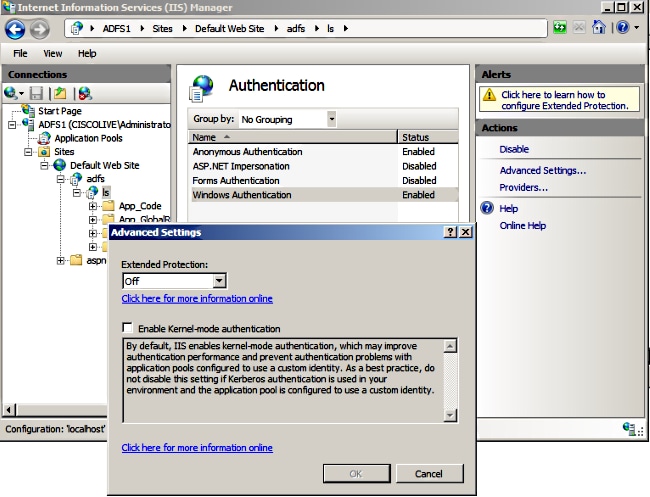Click the adfs application icon in tree
The width and height of the screenshot is (650, 497).
tap(76, 179)
